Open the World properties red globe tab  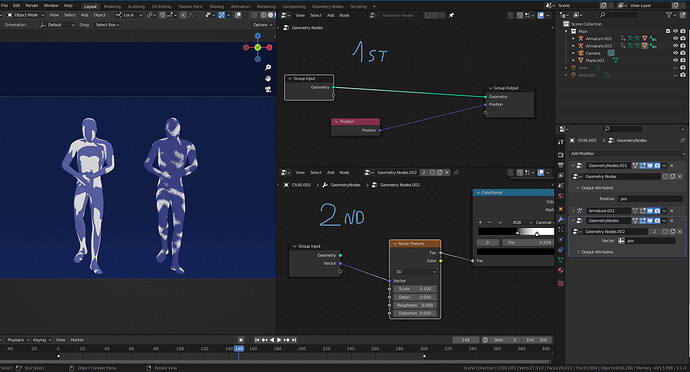click(x=561, y=196)
